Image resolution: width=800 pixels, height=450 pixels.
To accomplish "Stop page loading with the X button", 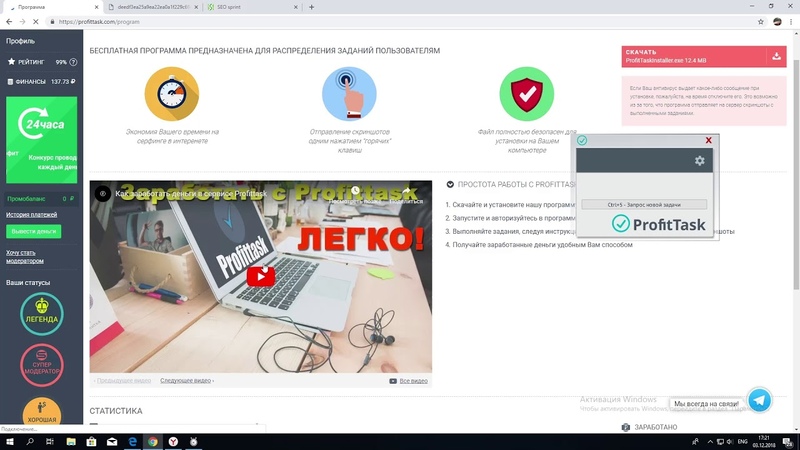I will tap(36, 22).
